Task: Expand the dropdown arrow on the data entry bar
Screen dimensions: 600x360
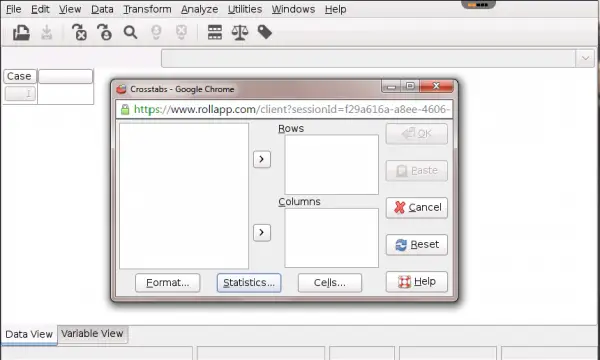Action: [585, 59]
